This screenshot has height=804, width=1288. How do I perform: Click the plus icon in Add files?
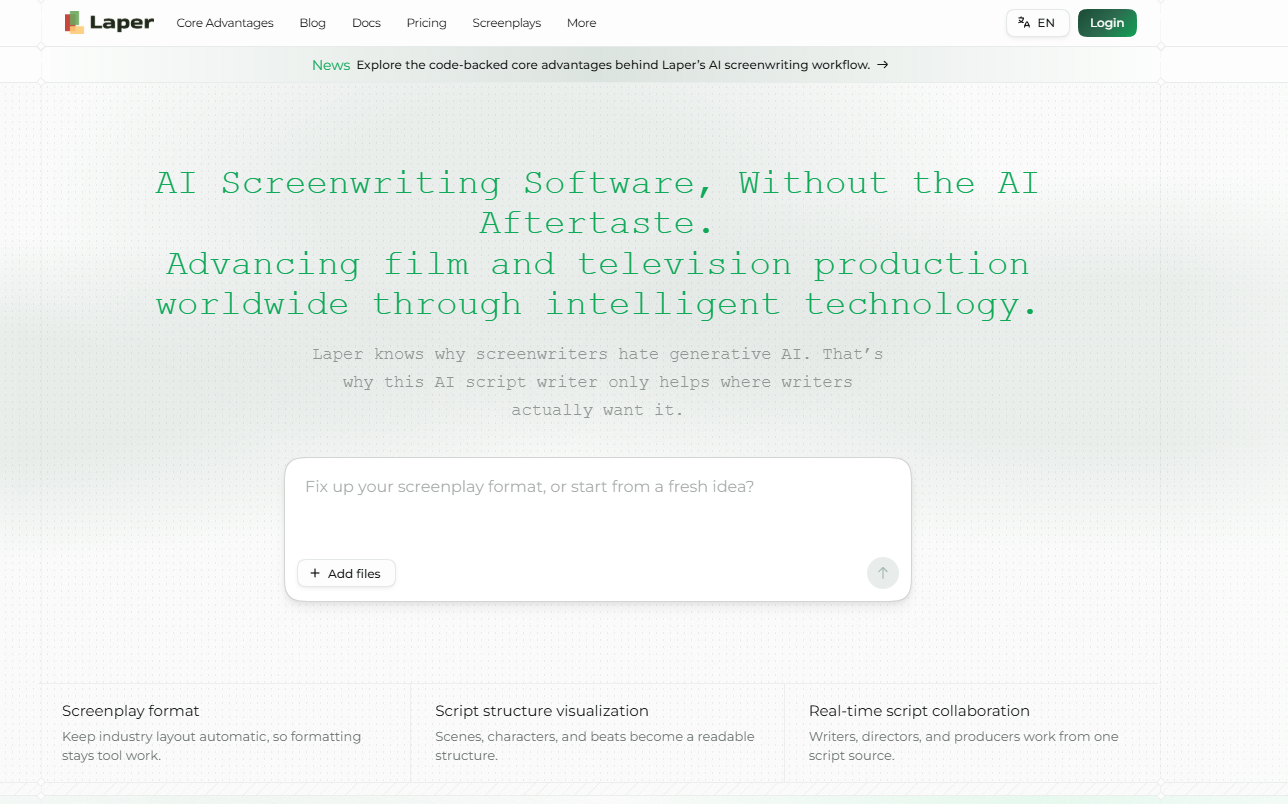(x=315, y=573)
